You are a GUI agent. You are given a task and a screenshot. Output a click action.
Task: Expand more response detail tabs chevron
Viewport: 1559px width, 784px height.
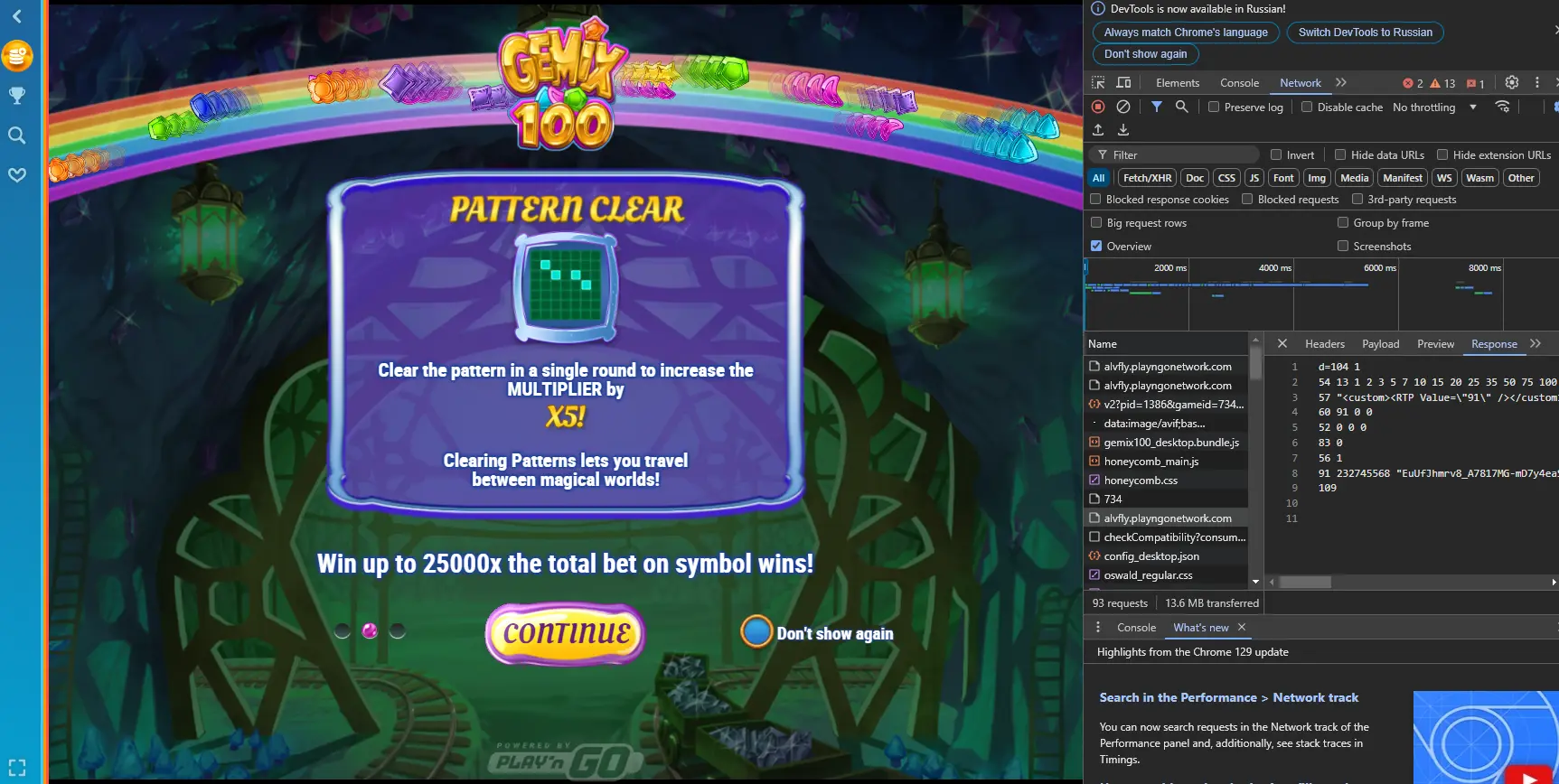[1536, 343]
